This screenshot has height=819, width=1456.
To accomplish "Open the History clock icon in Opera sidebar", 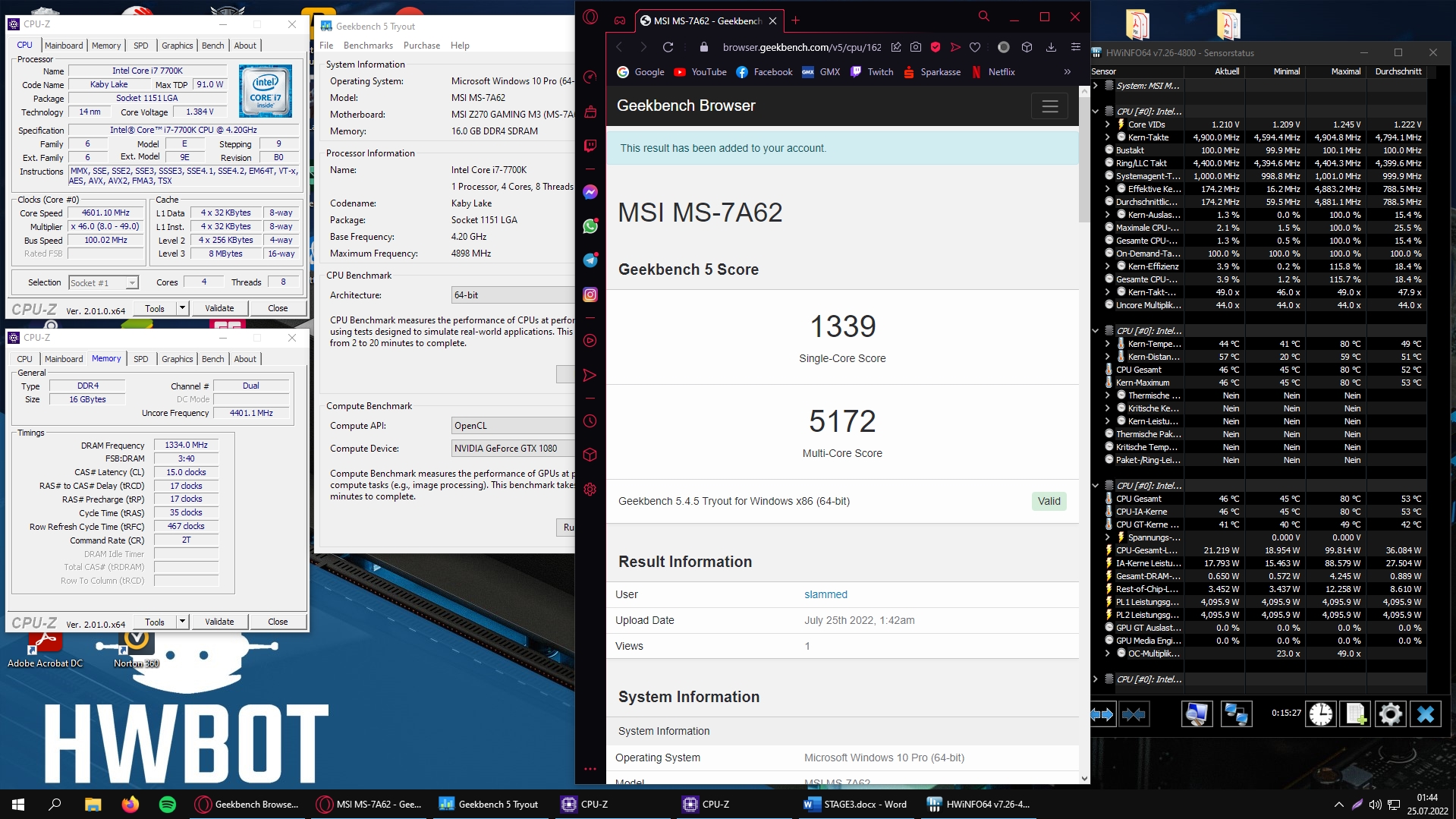I will (x=590, y=421).
